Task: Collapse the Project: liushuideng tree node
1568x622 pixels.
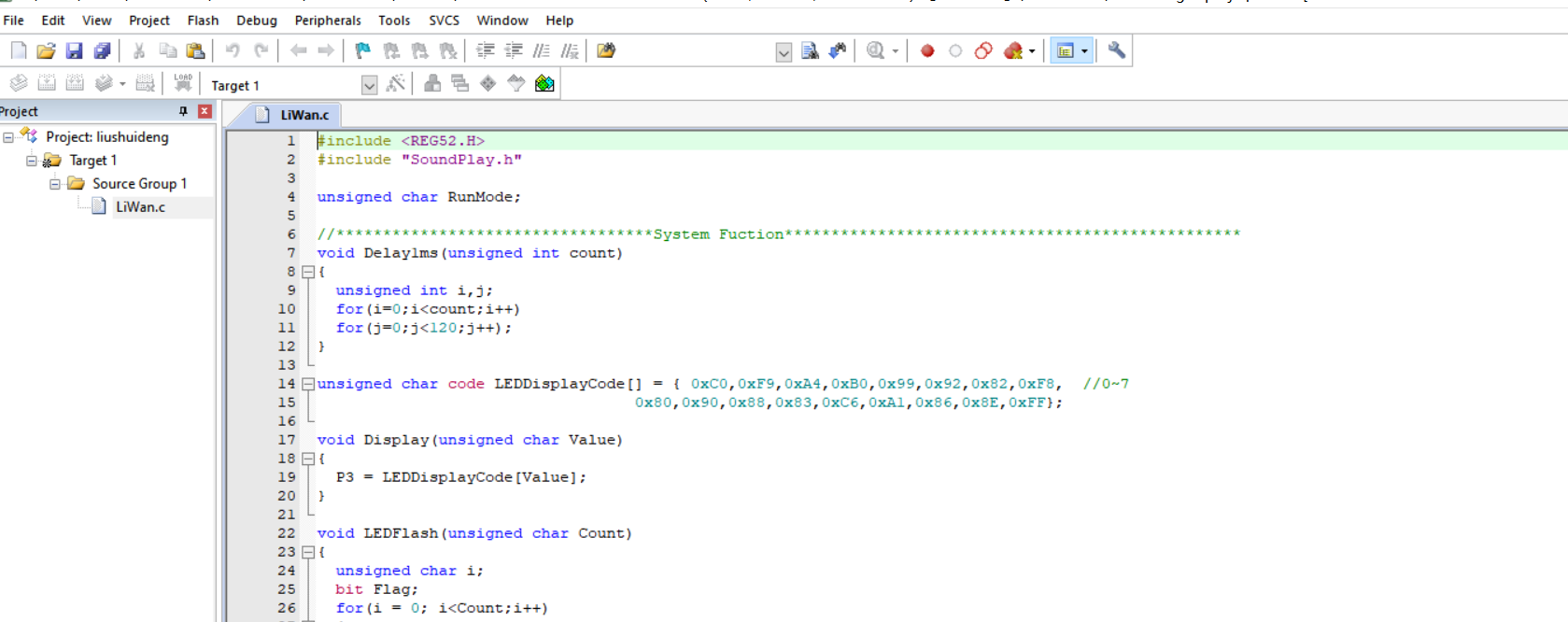Action: point(8,137)
